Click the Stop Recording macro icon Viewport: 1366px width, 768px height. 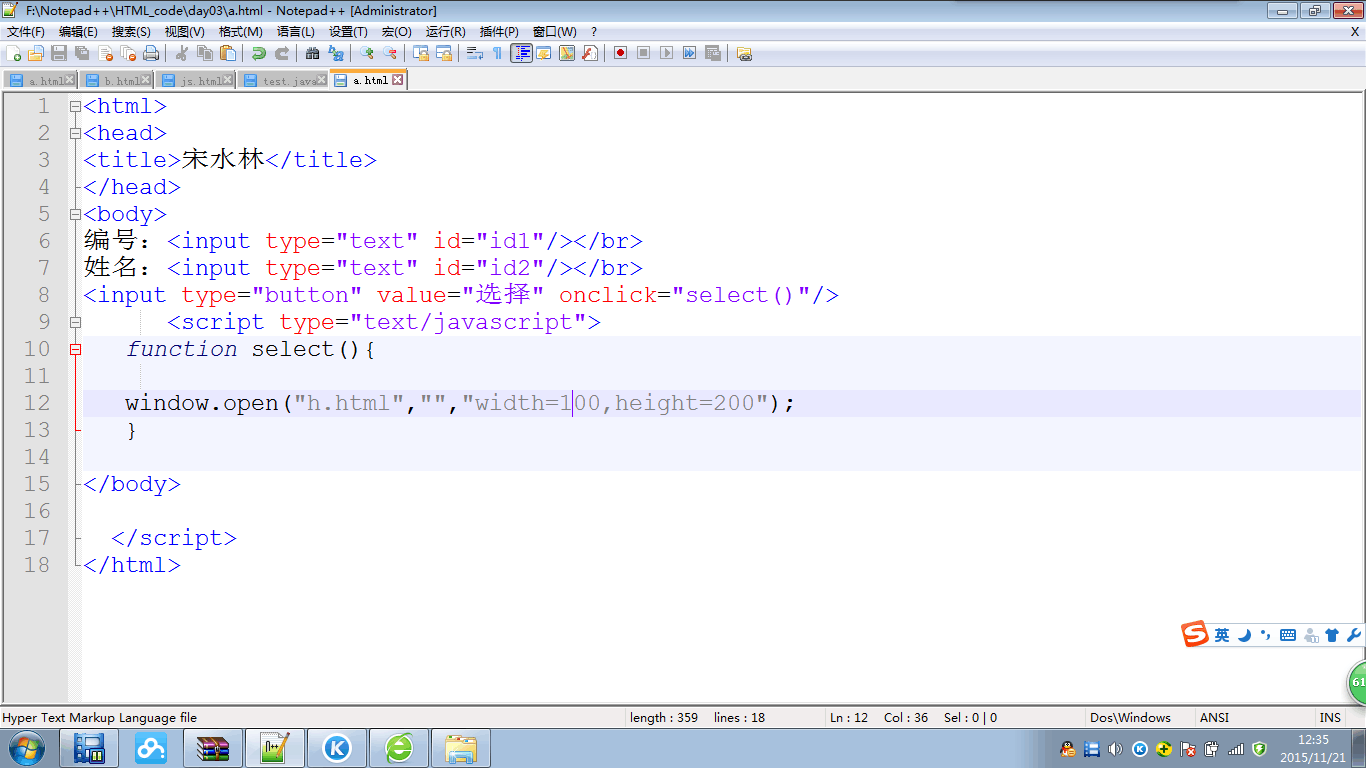coord(643,53)
